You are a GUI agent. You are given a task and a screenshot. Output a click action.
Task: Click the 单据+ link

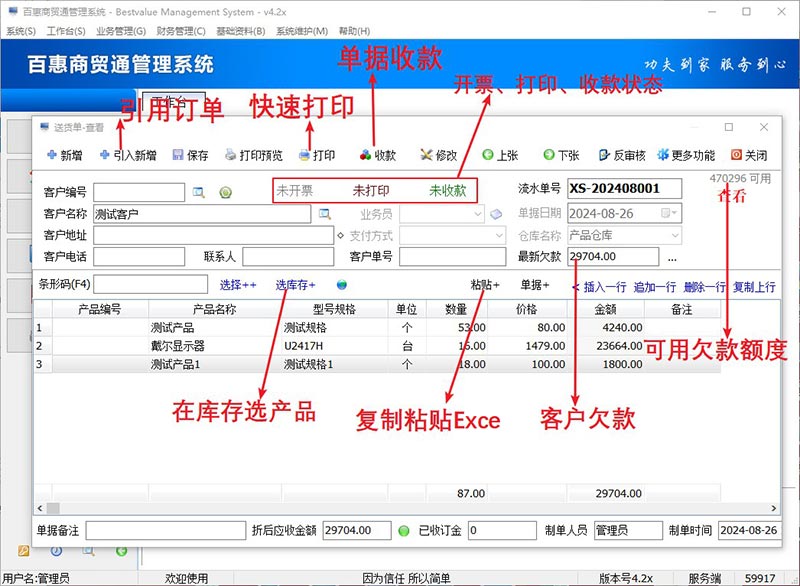click(x=534, y=285)
